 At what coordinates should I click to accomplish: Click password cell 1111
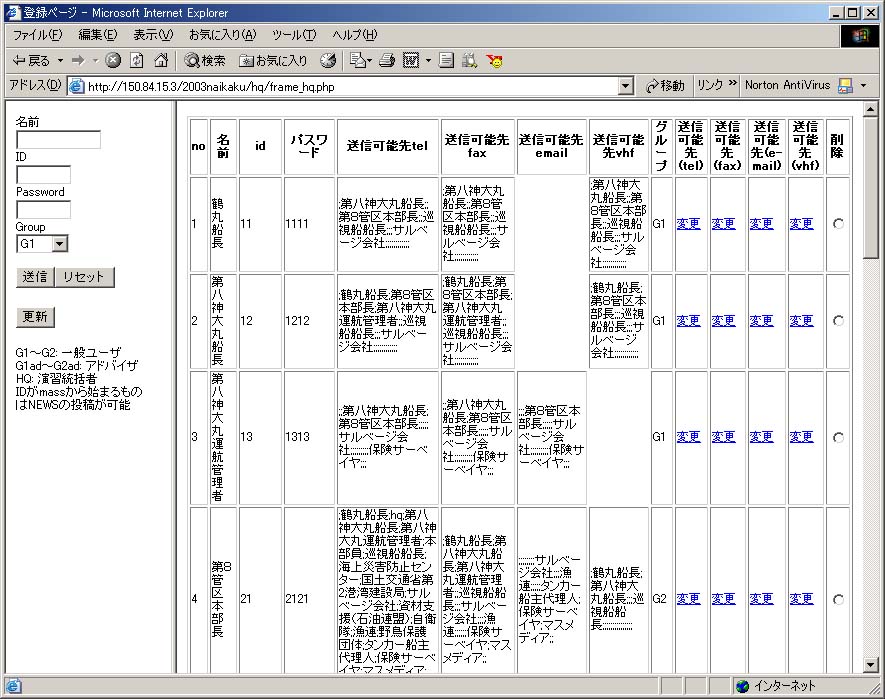(x=310, y=224)
